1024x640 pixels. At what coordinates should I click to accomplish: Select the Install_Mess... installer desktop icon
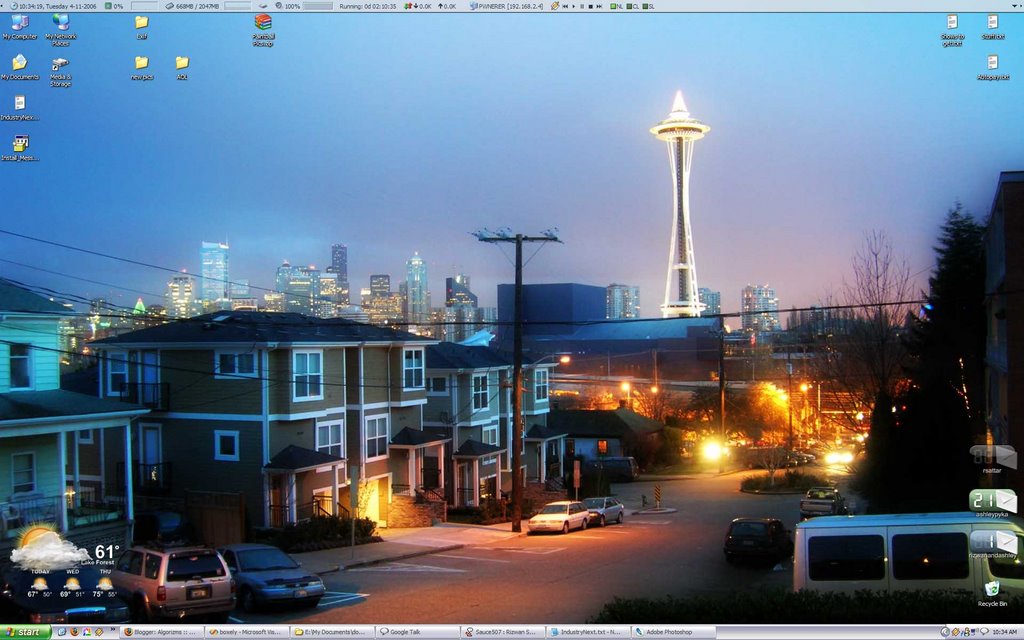20,148
